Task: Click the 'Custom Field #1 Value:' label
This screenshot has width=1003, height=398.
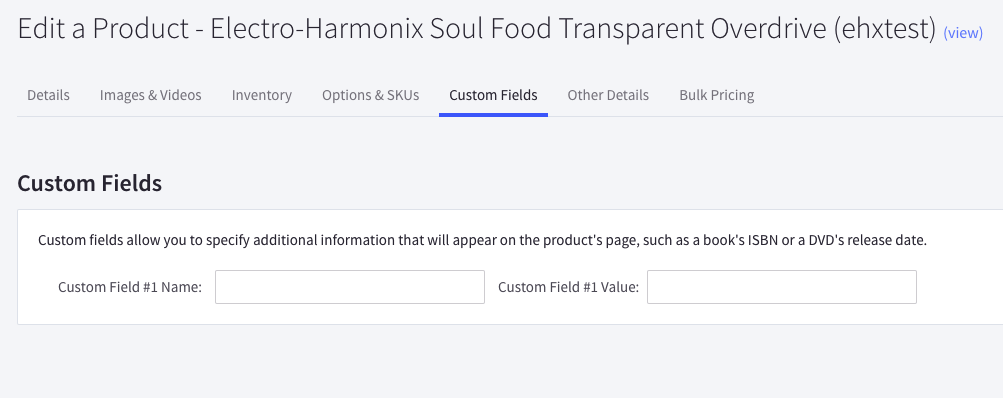Action: [569, 287]
